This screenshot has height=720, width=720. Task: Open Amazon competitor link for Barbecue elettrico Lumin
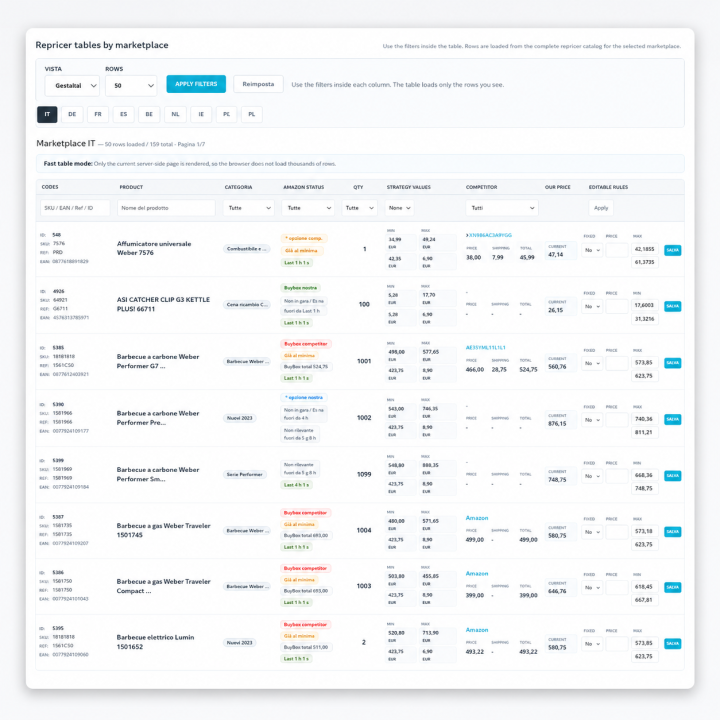click(477, 630)
